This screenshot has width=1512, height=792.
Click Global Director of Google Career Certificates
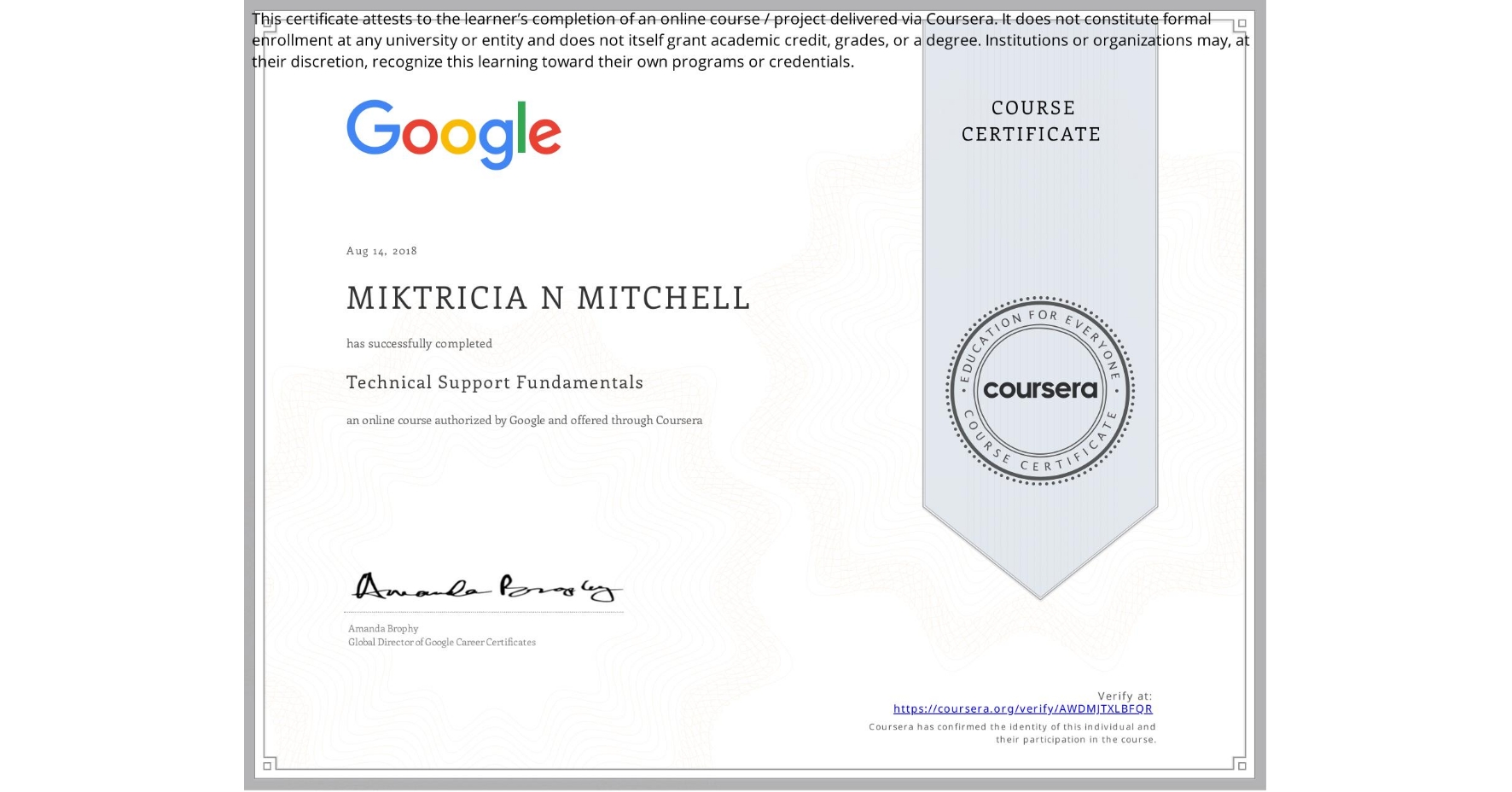442,642
